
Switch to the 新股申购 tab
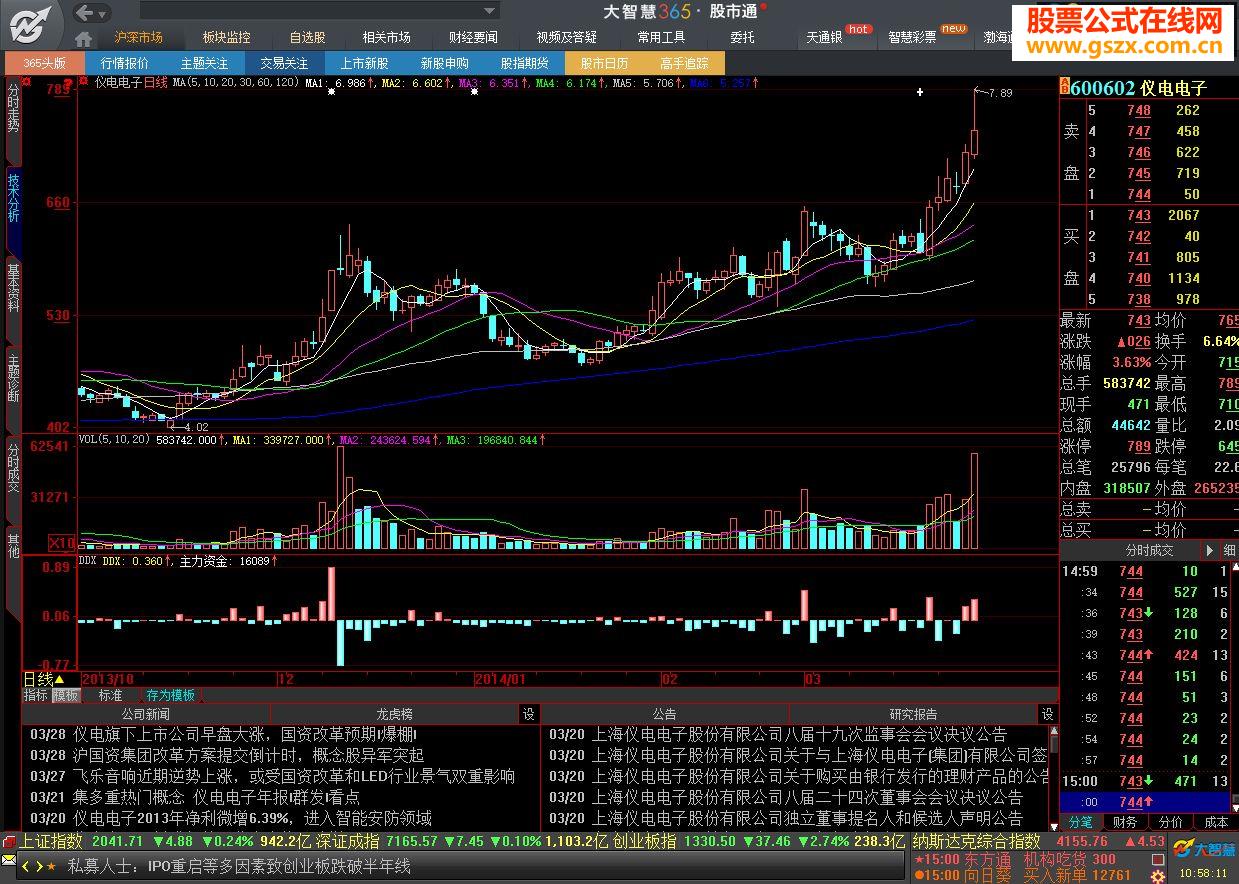[445, 63]
